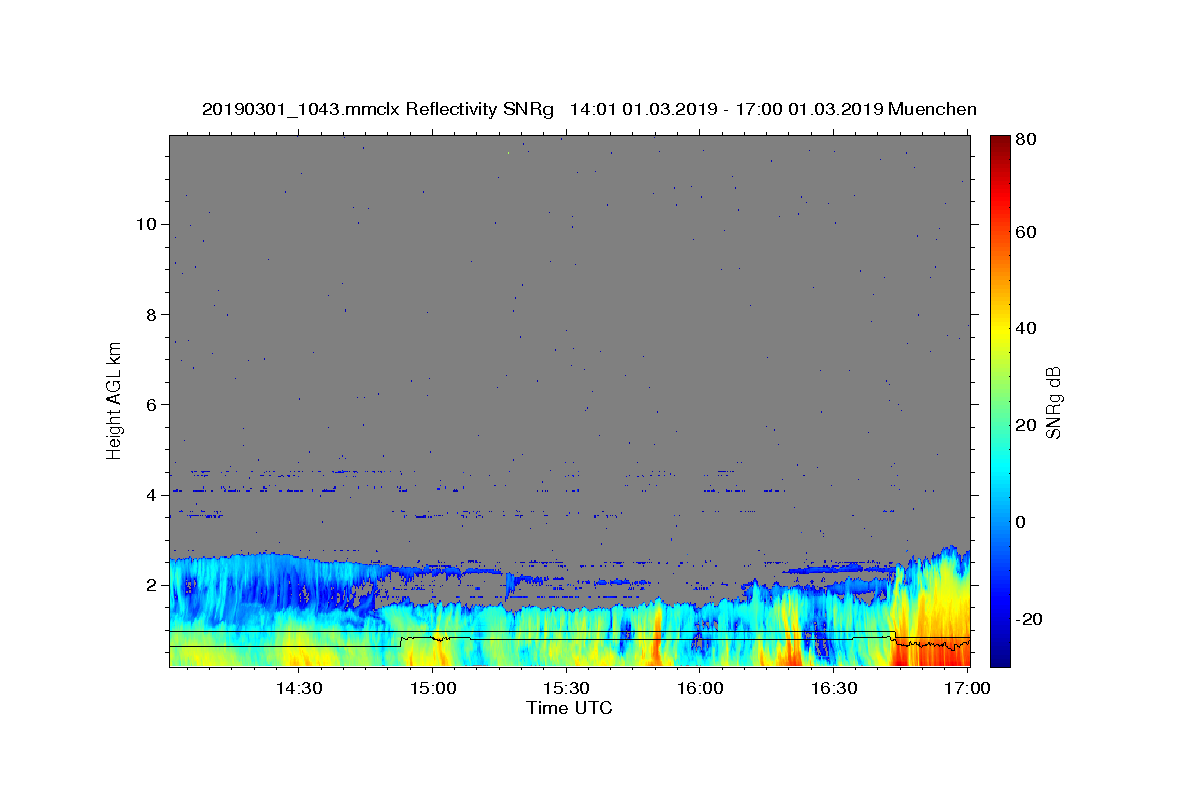The height and width of the screenshot is (800, 1200).
Task: Select the 16:30 time tick label
Action: [x=834, y=688]
